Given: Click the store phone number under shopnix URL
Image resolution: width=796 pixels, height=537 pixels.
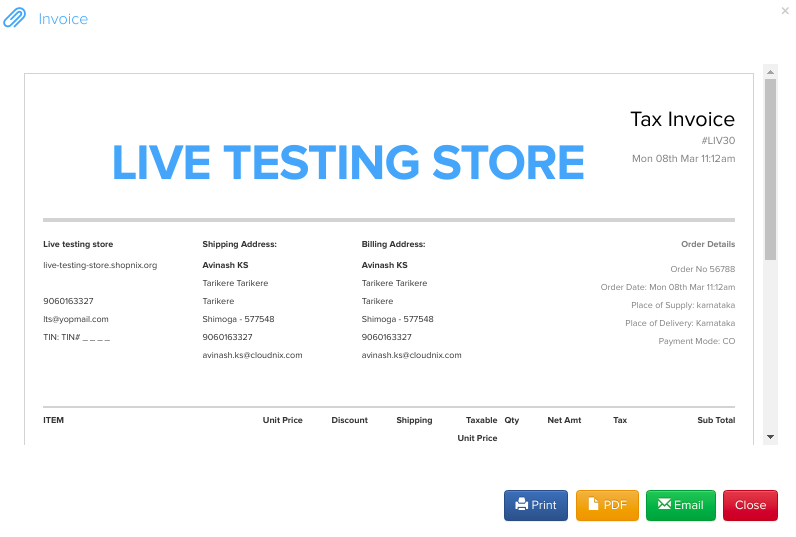Looking at the screenshot, I should tap(68, 301).
